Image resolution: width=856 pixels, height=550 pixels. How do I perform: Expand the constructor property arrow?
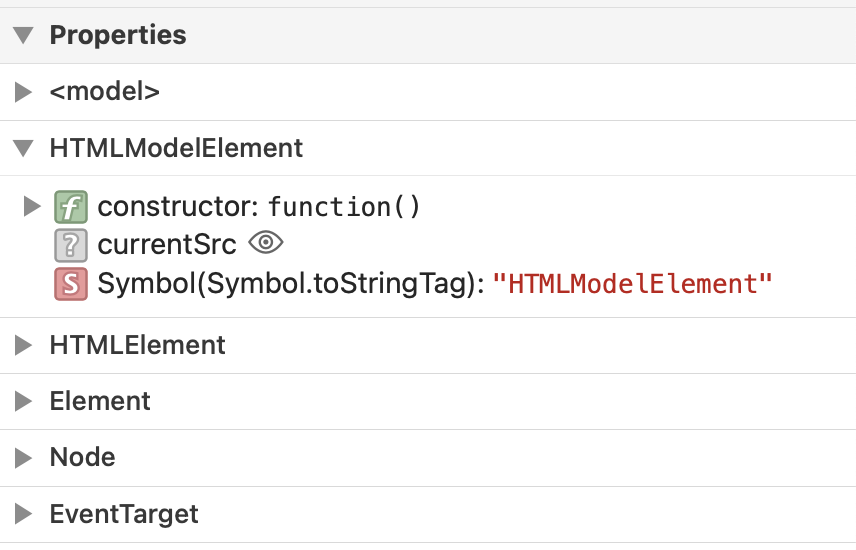(31, 207)
